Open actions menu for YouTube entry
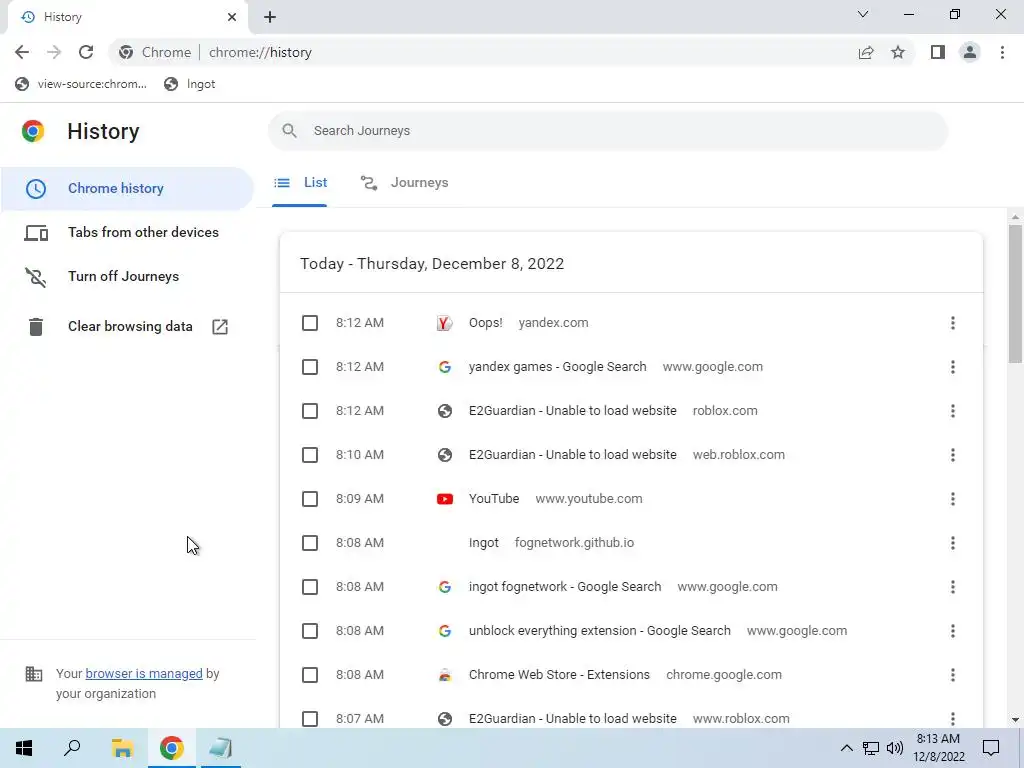 coord(952,499)
